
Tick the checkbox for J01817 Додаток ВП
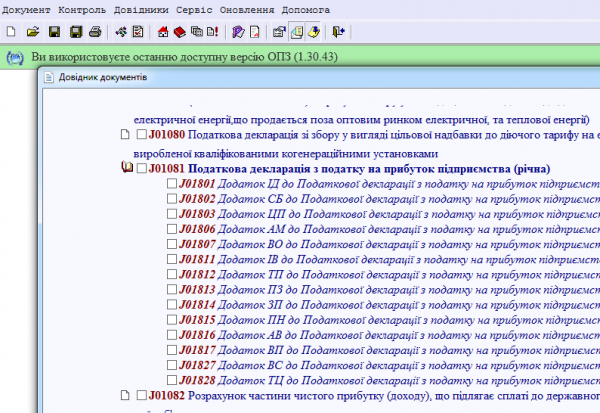172,350
